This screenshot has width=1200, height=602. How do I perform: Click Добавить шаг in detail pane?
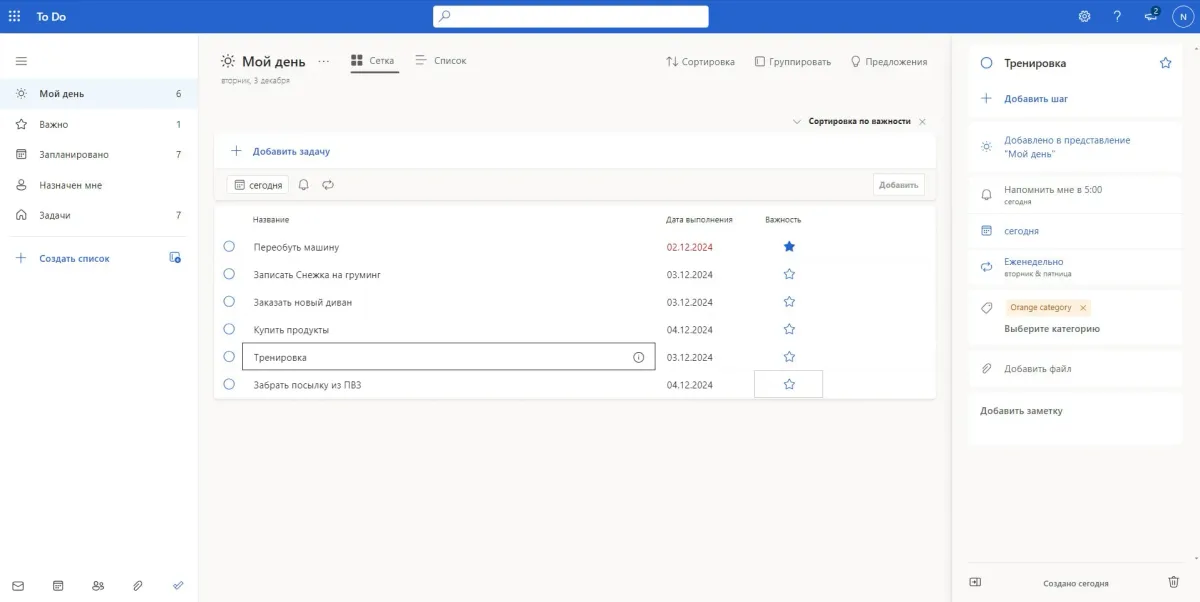point(1036,99)
